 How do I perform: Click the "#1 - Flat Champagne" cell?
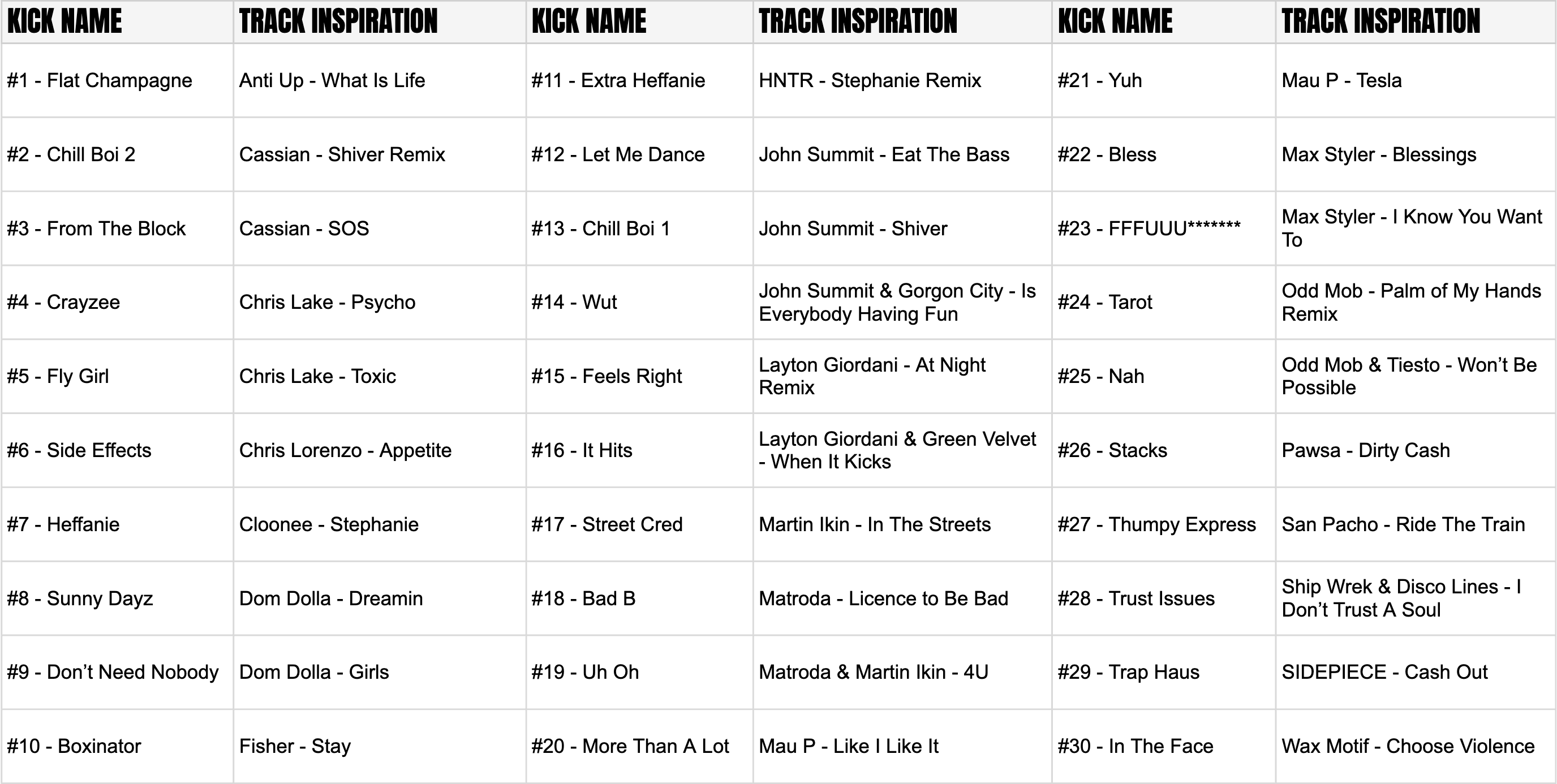(100, 80)
